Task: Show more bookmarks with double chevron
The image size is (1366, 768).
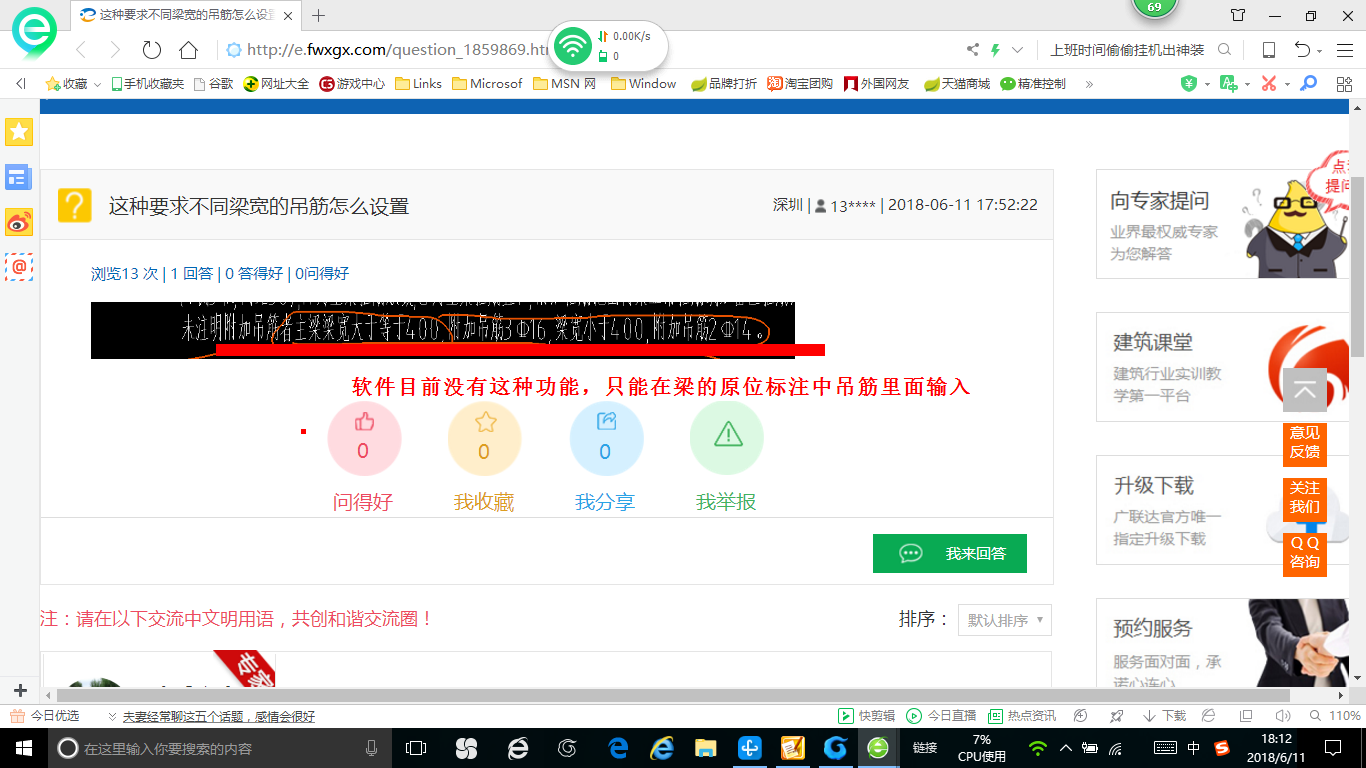Action: (1089, 84)
